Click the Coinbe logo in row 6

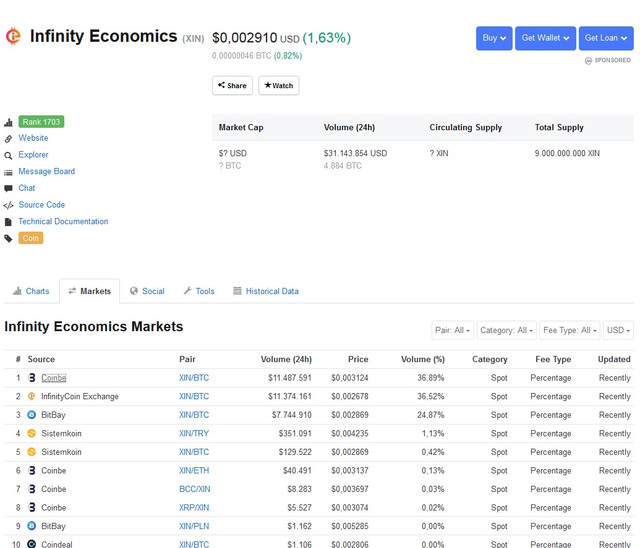32,470
